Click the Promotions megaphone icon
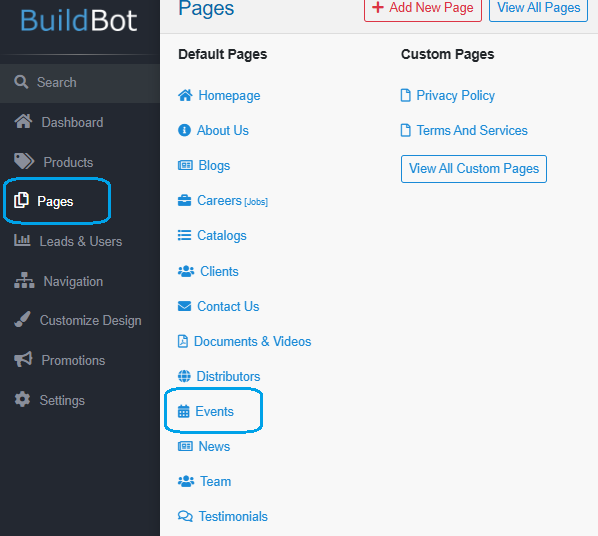This screenshot has width=598, height=536. click(23, 359)
